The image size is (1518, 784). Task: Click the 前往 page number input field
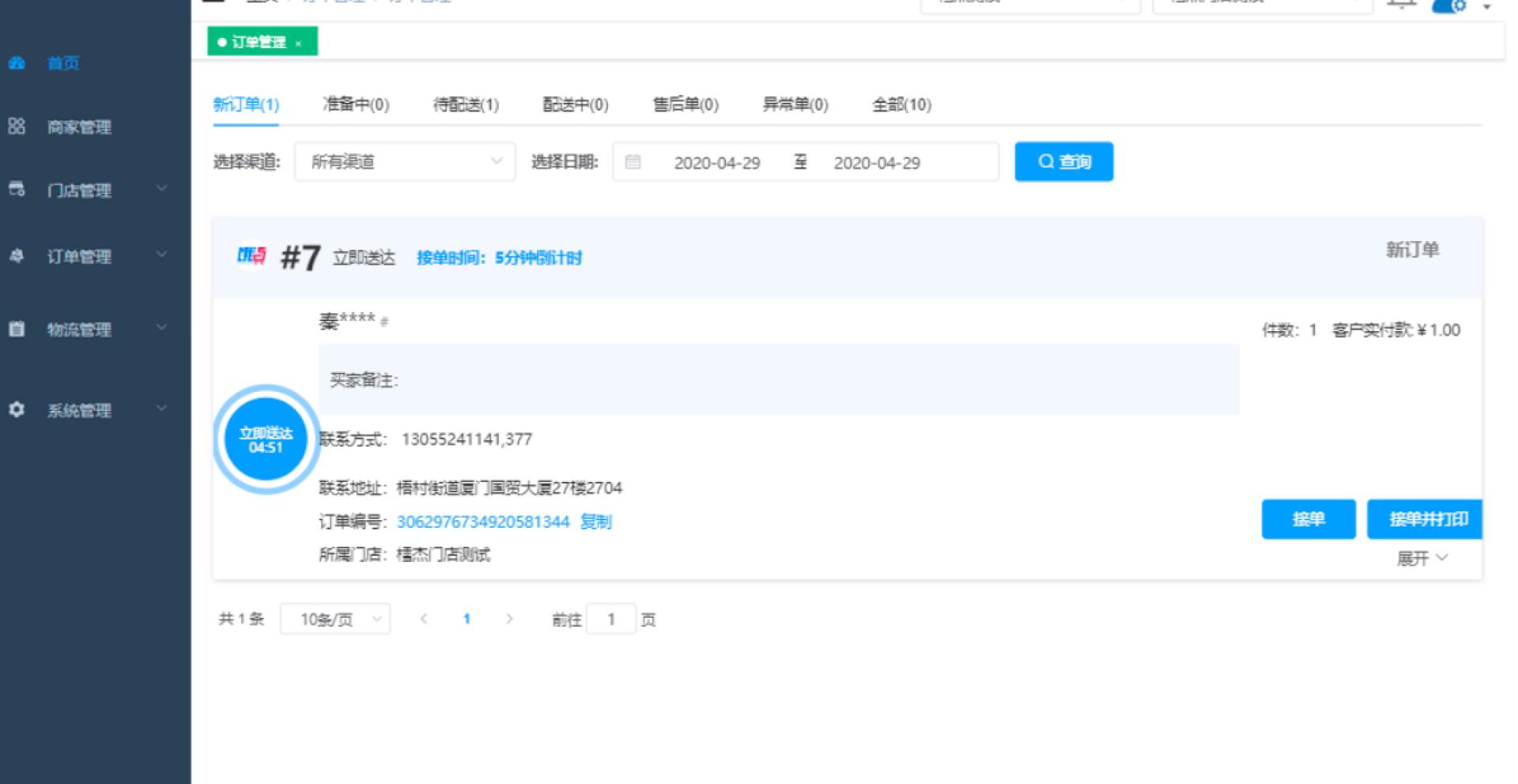pos(611,619)
